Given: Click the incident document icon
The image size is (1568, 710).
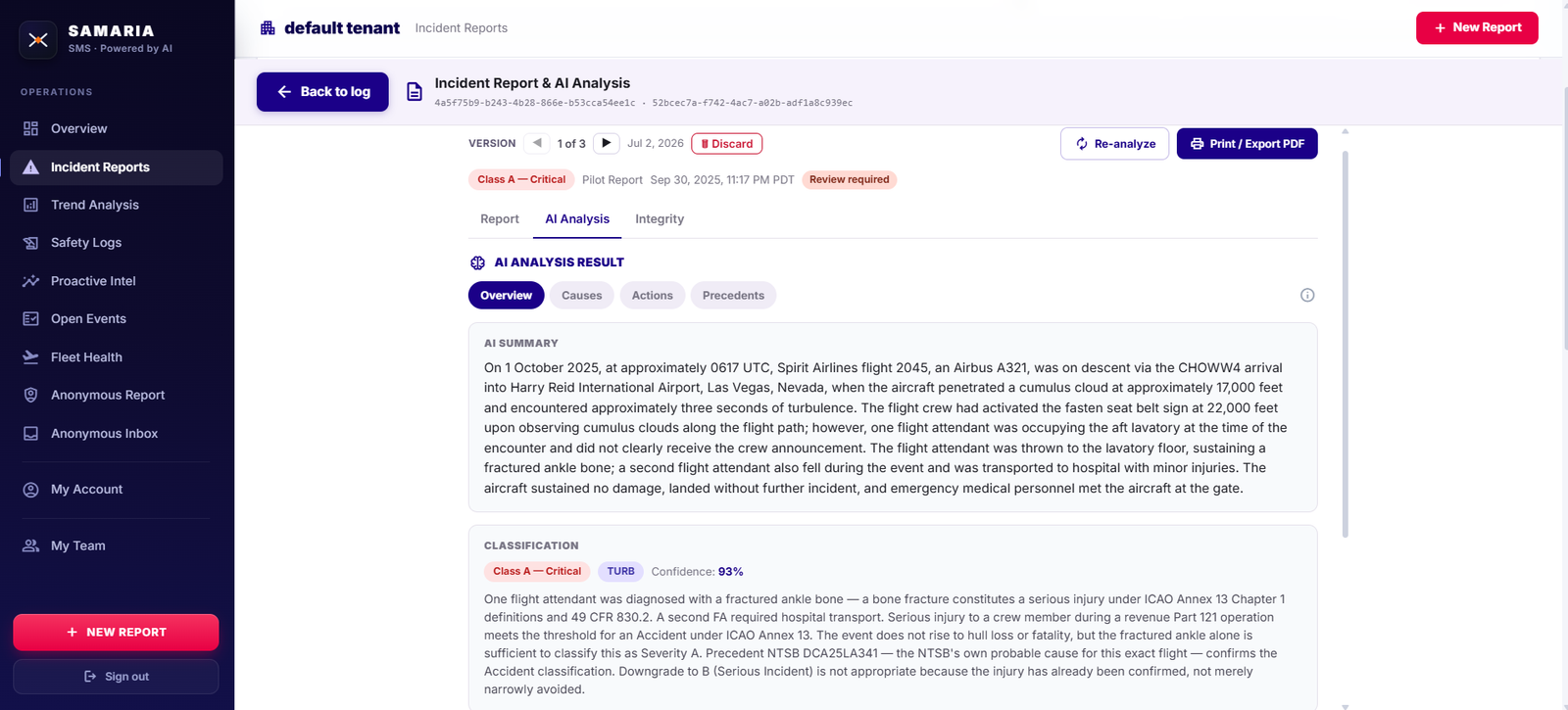Looking at the screenshot, I should point(415,92).
